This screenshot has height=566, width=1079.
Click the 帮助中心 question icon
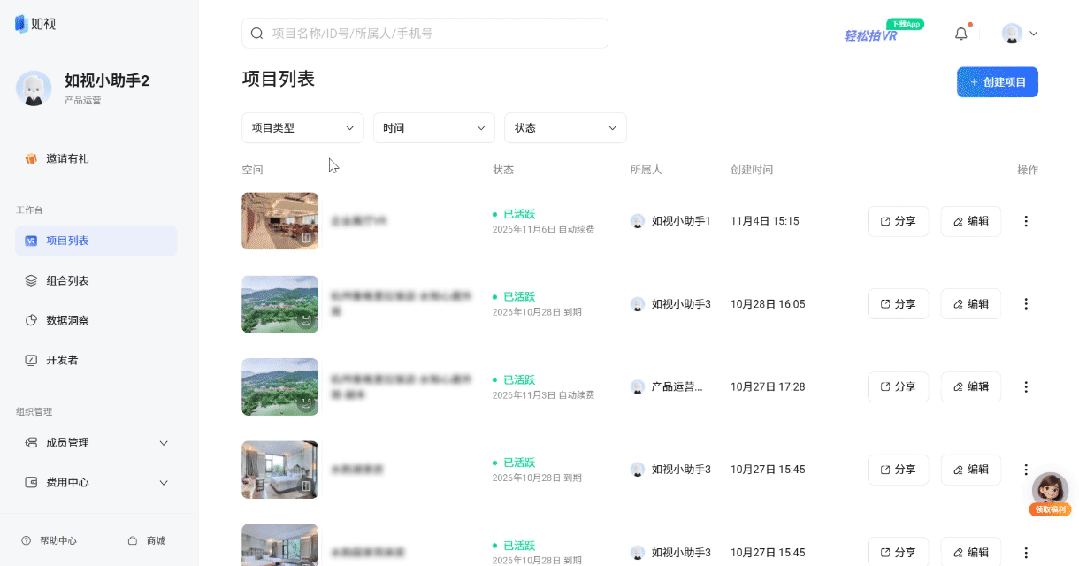click(26, 541)
